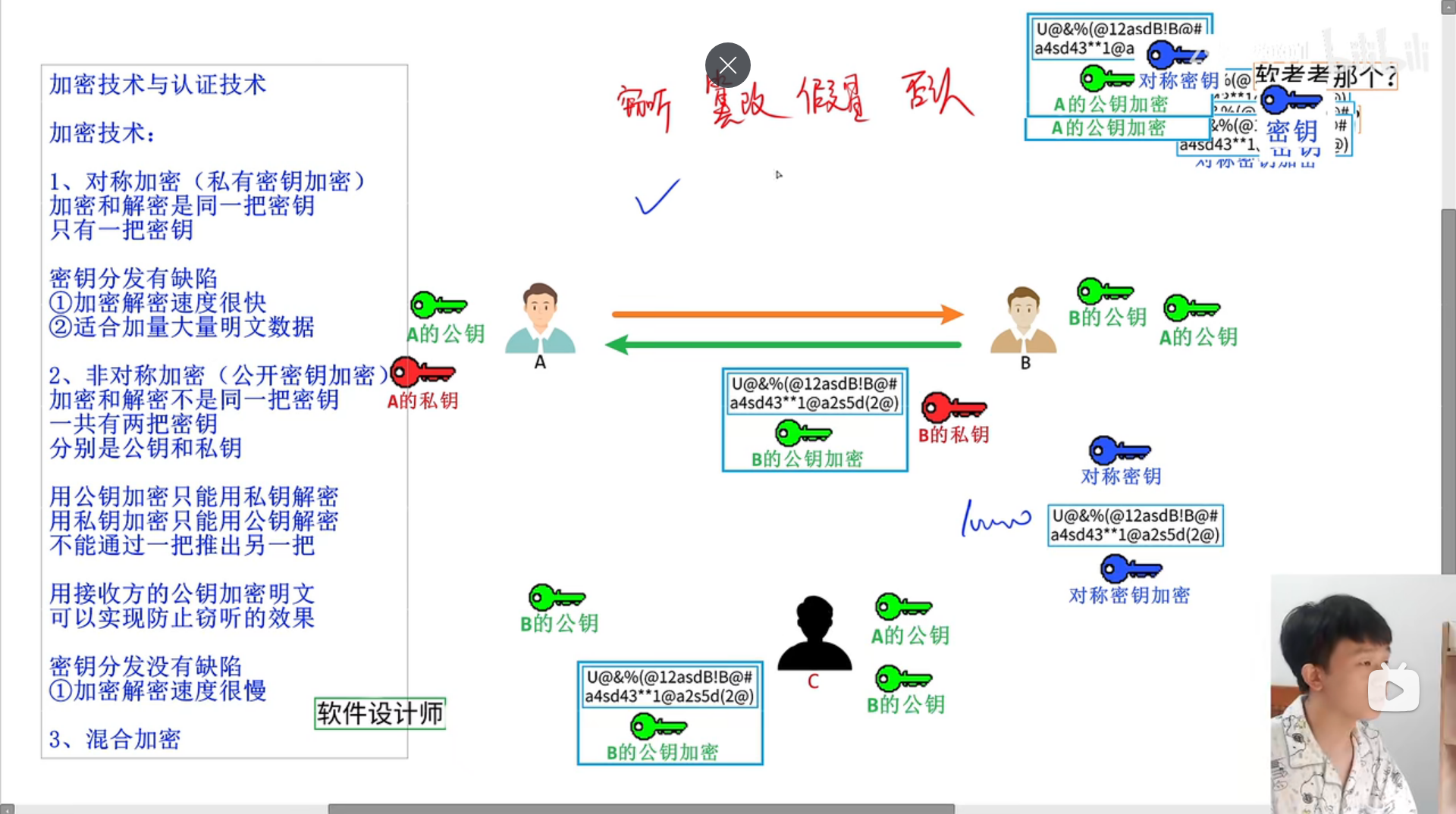Screen dimensions: 1456x814
Task: Click the blue key icon above '对称密钥'
Action: [1120, 450]
